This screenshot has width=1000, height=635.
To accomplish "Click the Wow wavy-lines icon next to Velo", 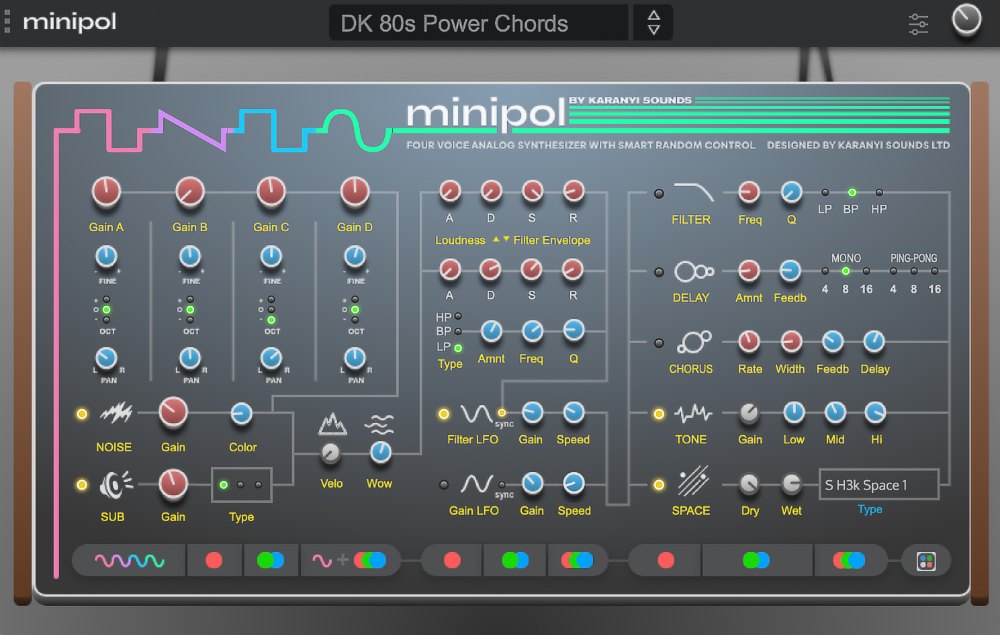I will 380,422.
